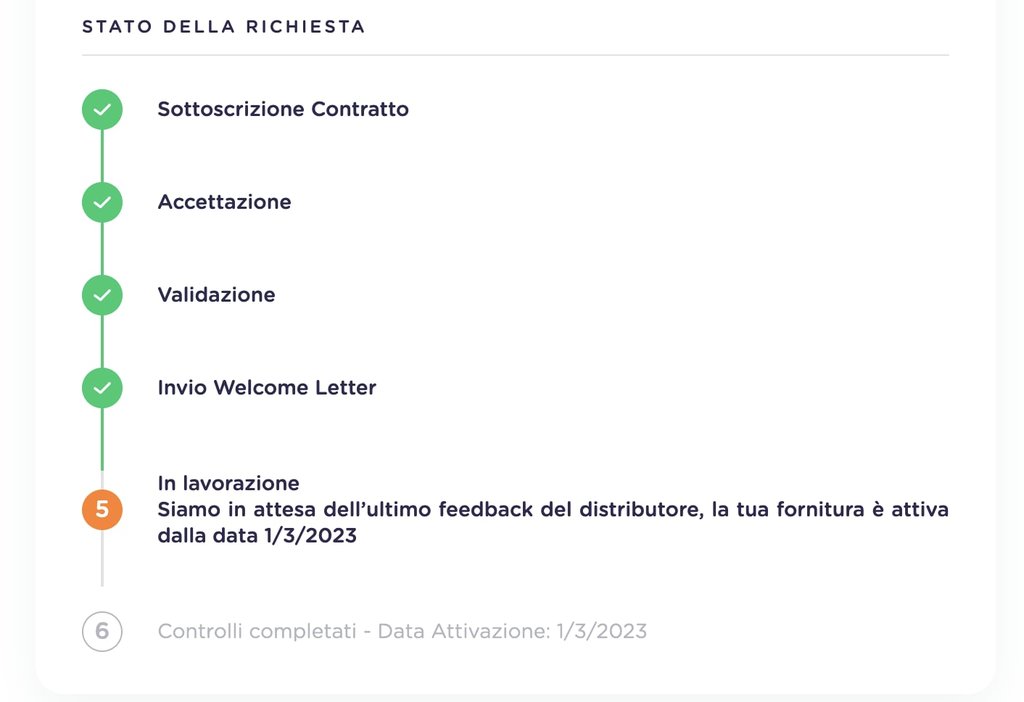
Task: Click connector line between Validazione and Invio Welcome Letter
Action: click(102, 342)
